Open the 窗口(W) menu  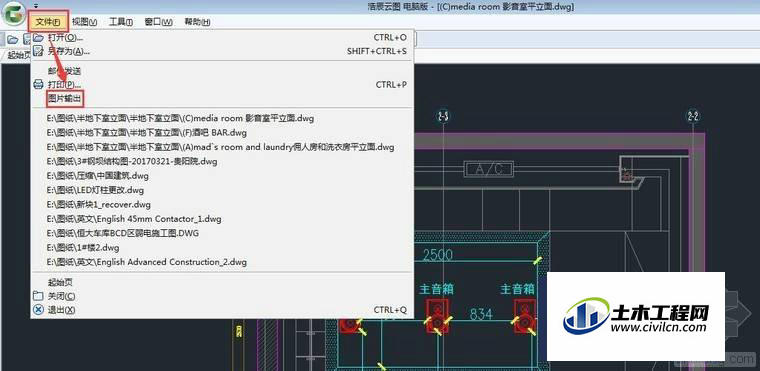[158, 22]
